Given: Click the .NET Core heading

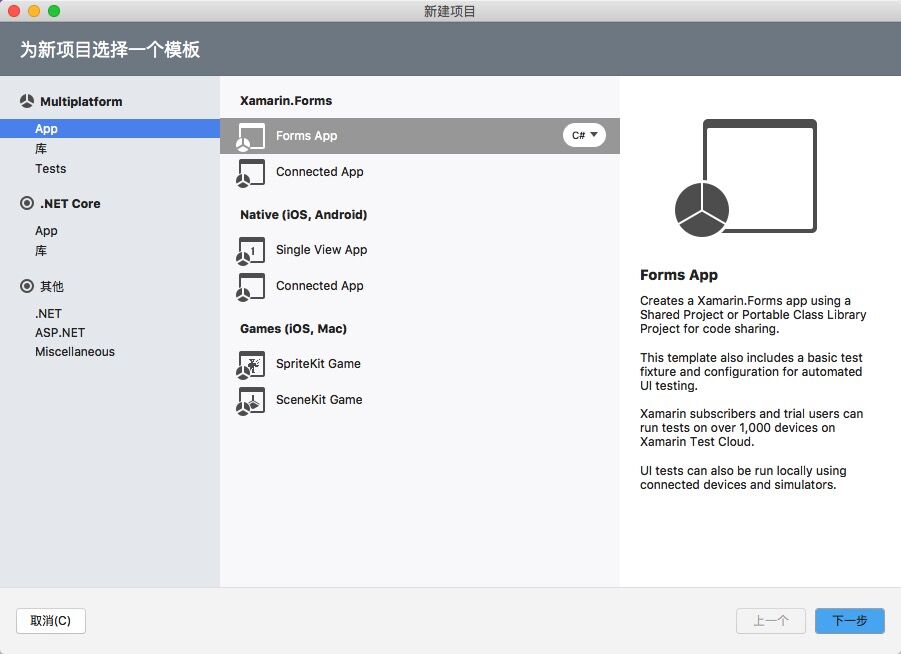Looking at the screenshot, I should 70,203.
